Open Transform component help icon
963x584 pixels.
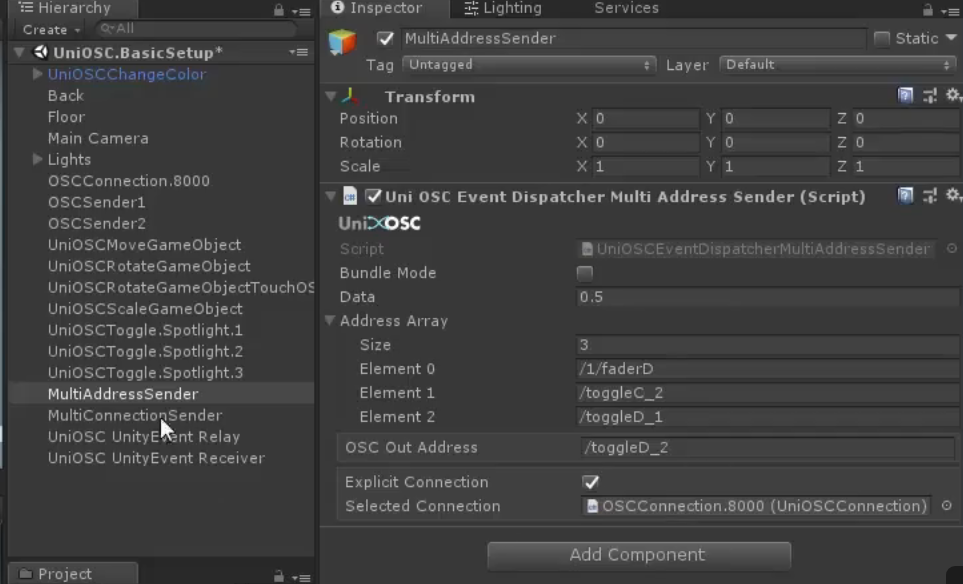click(x=905, y=96)
